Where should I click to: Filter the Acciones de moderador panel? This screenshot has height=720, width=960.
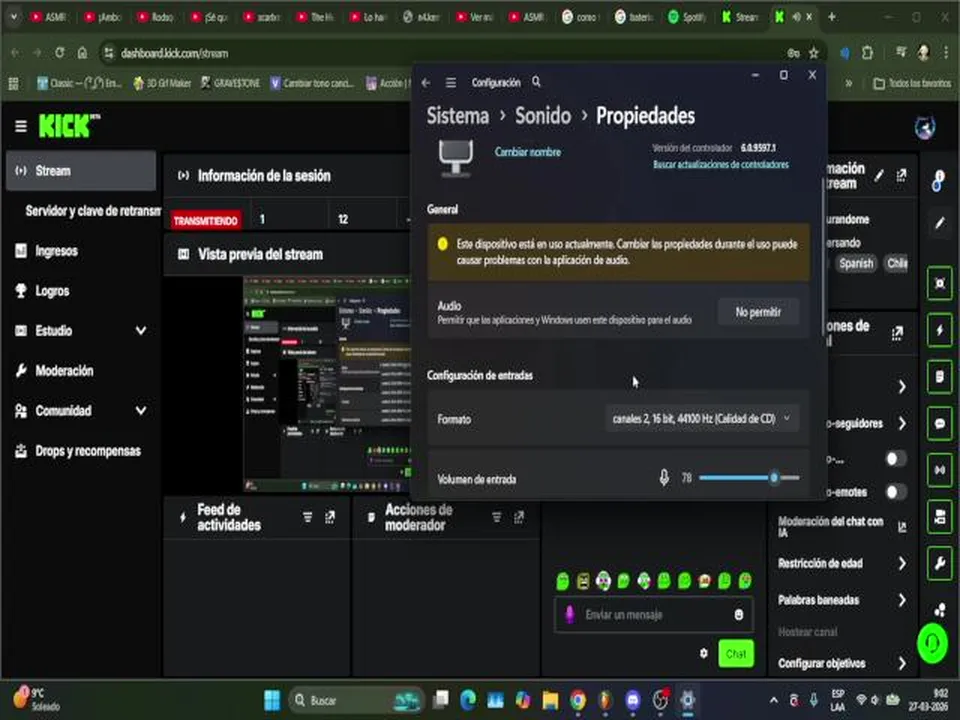click(497, 517)
